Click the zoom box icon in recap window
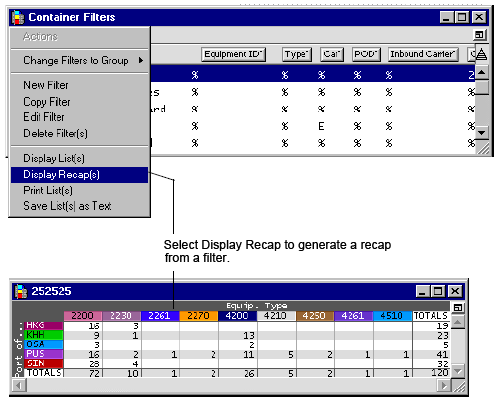Viewport: 500px width, 404px height. click(x=458, y=307)
